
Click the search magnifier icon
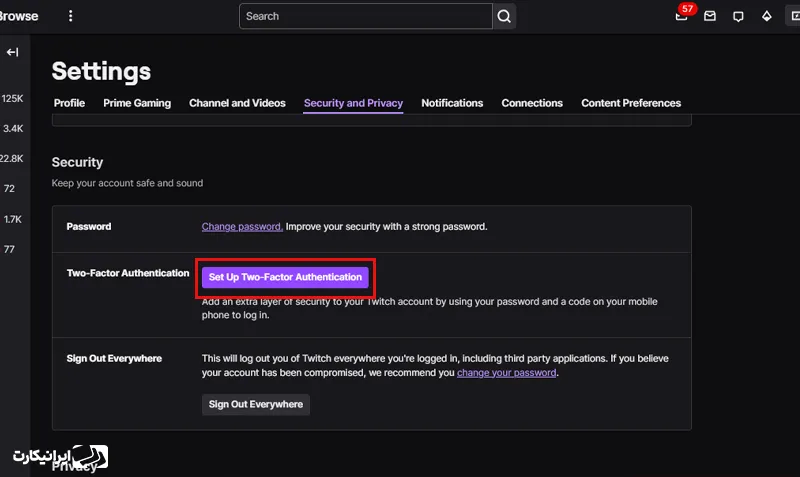pyautogui.click(x=505, y=16)
